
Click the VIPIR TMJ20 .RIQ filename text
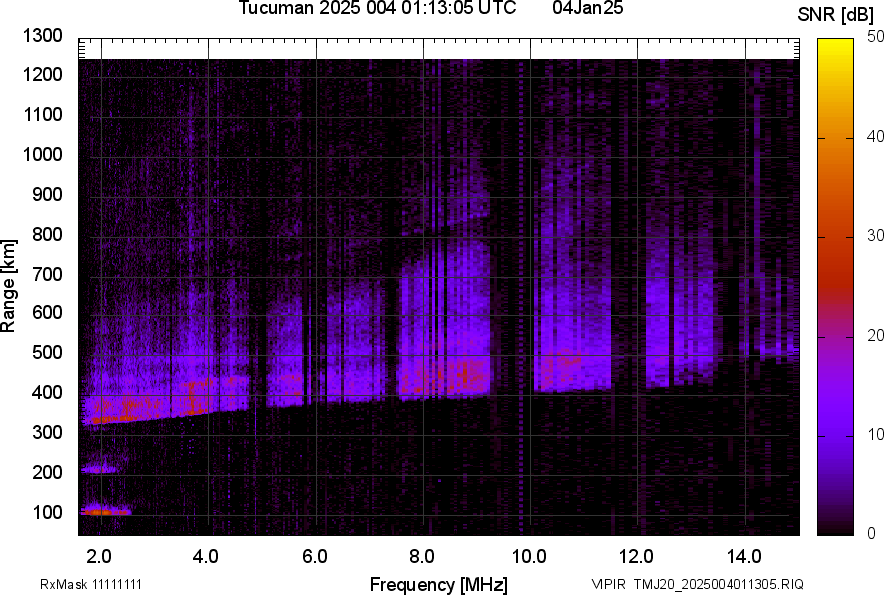[697, 584]
